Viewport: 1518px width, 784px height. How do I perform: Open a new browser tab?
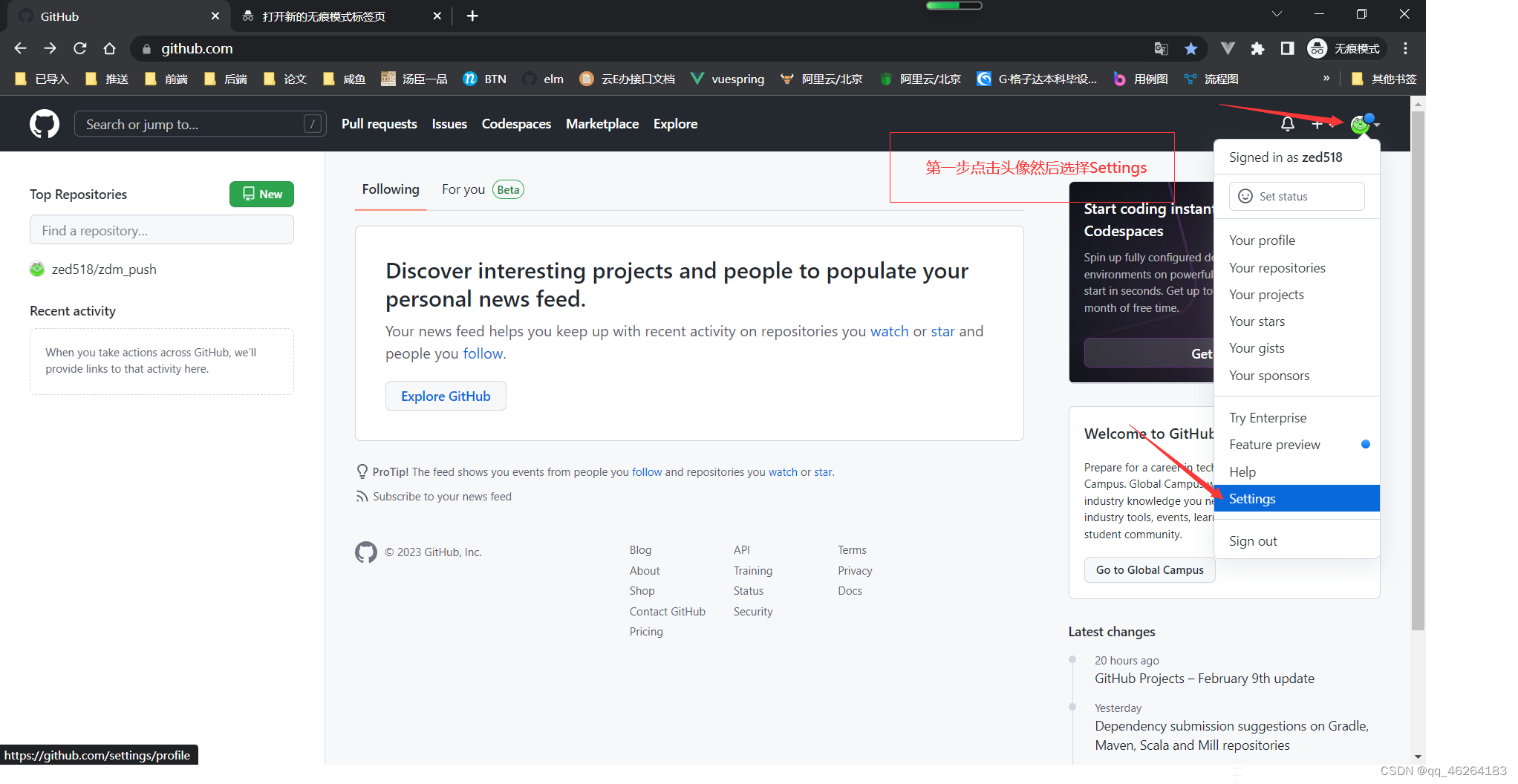[x=472, y=16]
